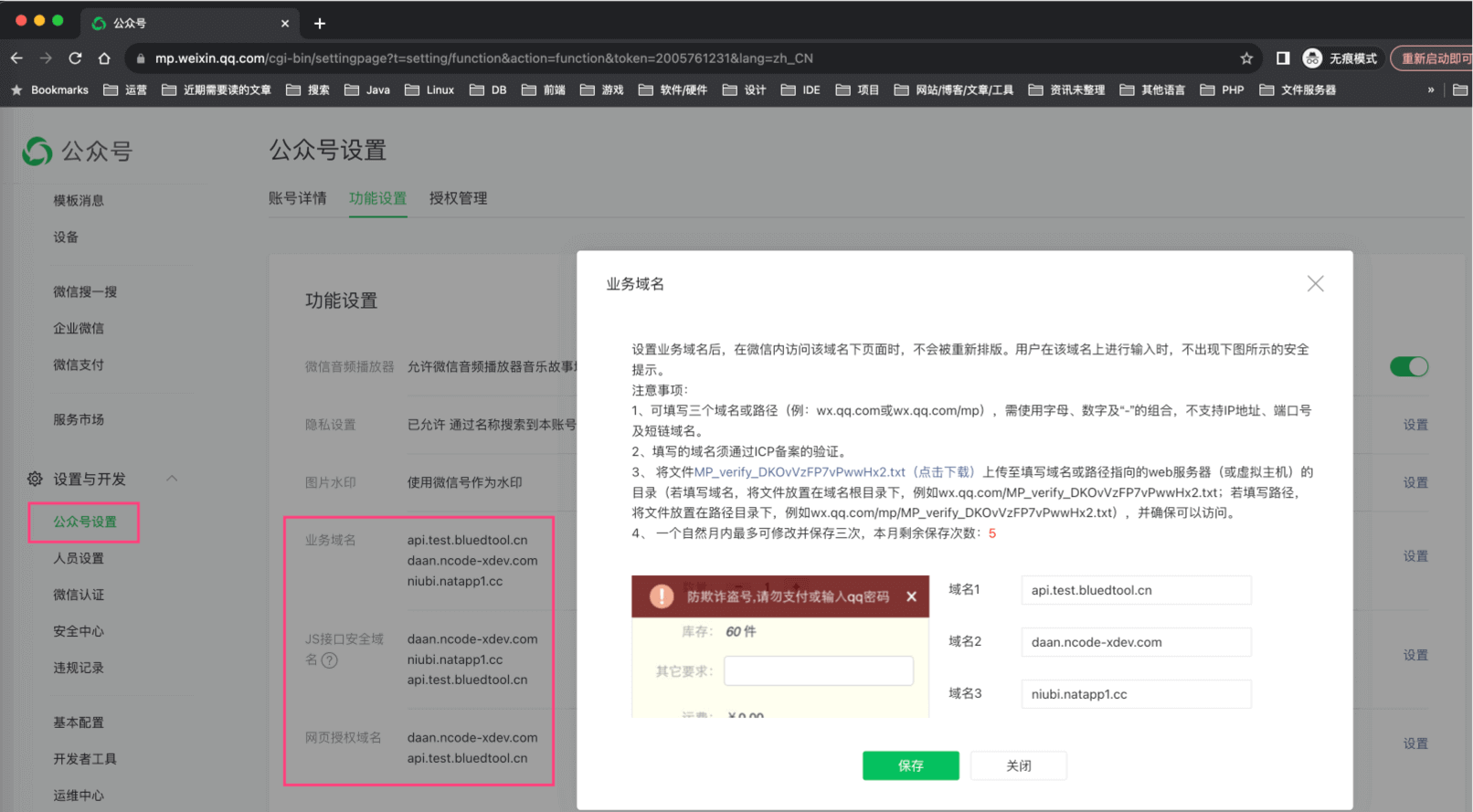Toggle the 微信音频播放器 switch
The height and width of the screenshot is (812, 1473).
pos(1408,366)
